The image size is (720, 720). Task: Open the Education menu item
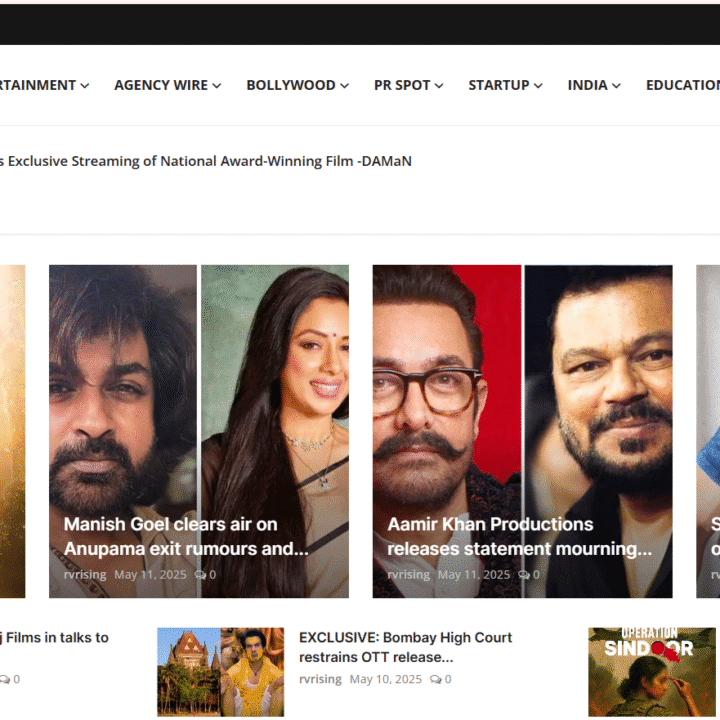(x=682, y=85)
